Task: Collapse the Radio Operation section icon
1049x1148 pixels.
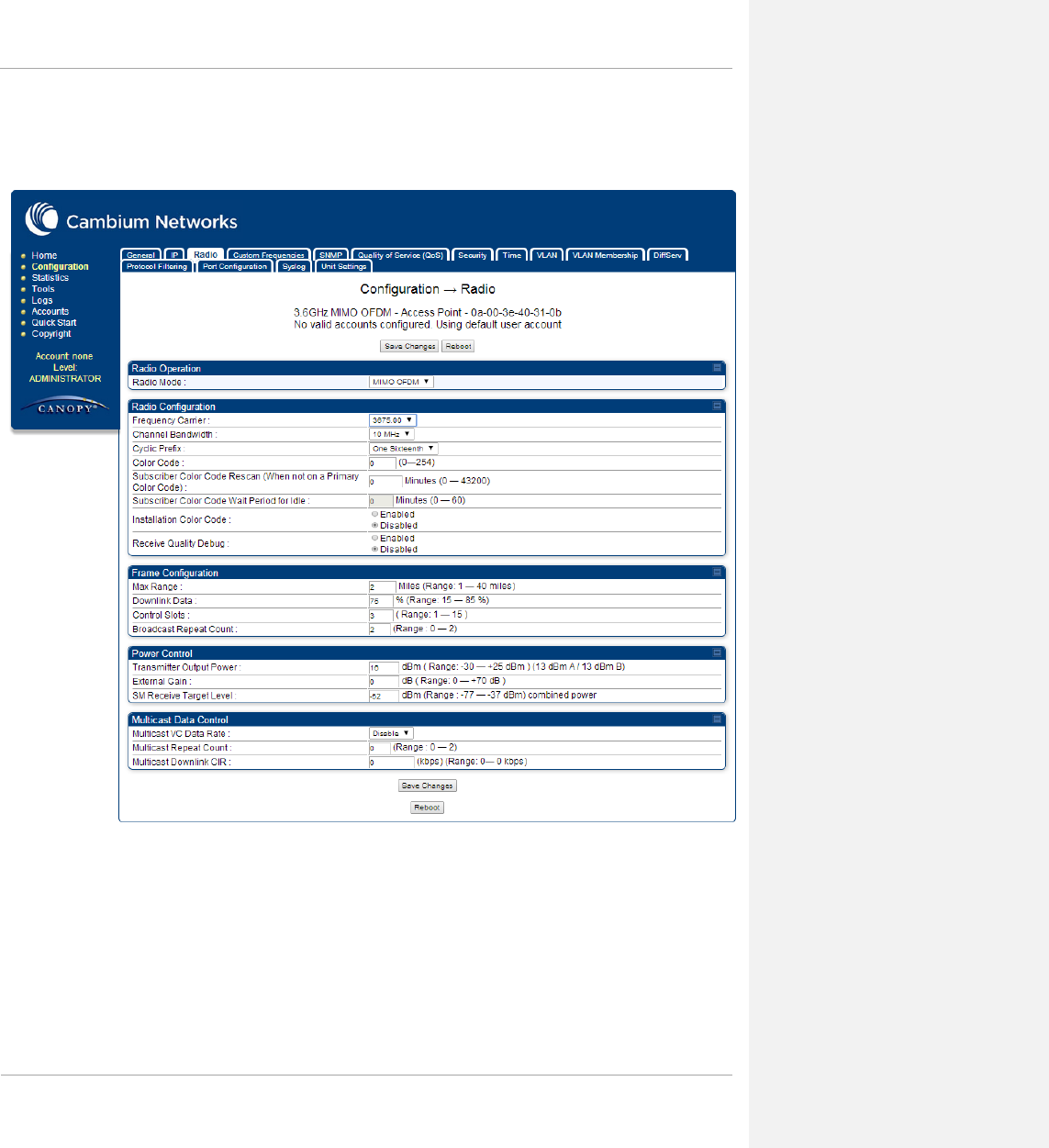Action: (x=717, y=368)
